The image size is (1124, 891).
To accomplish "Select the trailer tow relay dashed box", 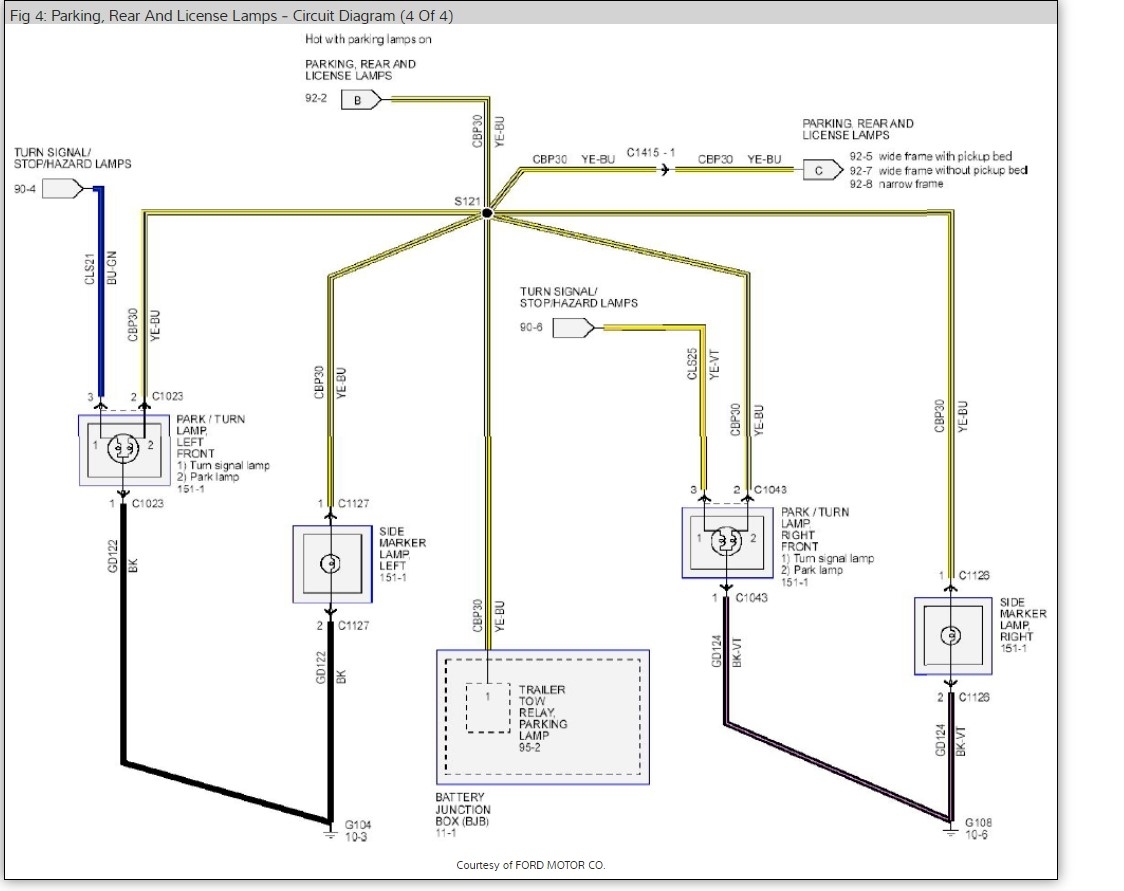I will pos(488,707).
